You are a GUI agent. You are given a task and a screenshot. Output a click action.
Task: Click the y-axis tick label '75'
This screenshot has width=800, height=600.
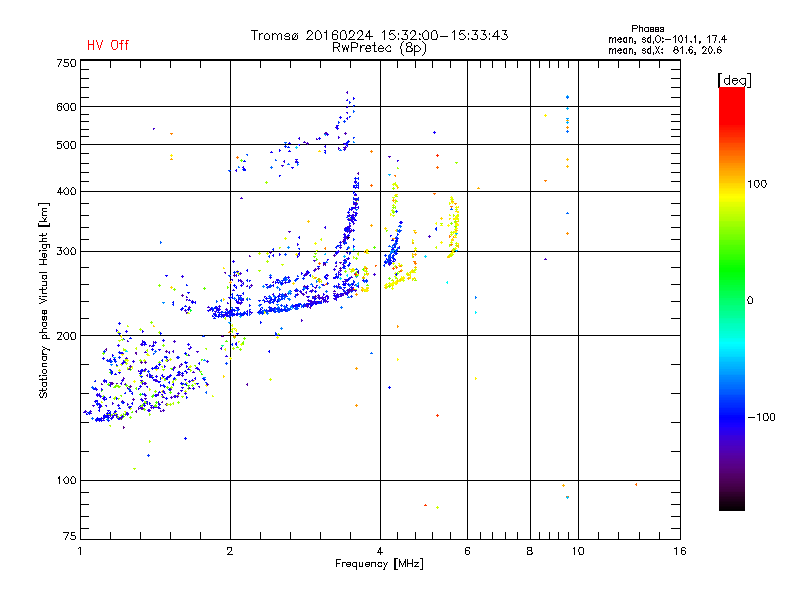click(70, 536)
